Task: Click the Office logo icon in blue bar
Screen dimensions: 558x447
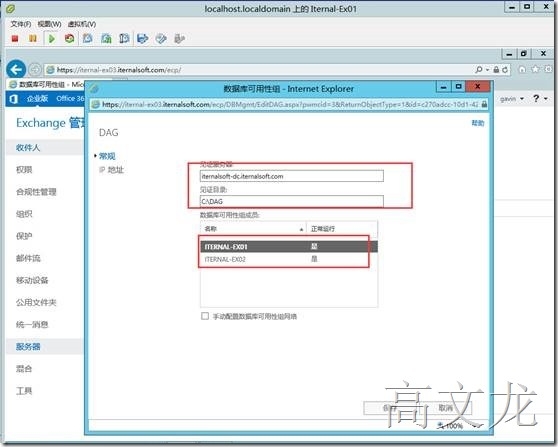Action: (x=14, y=99)
